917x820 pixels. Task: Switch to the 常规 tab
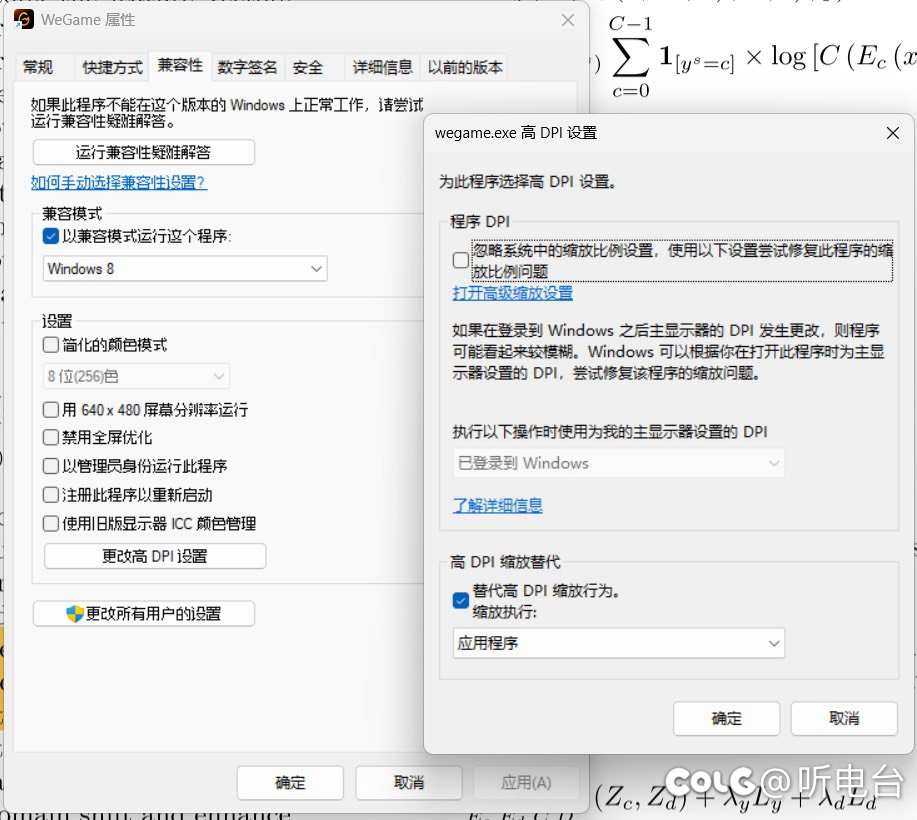(38, 67)
